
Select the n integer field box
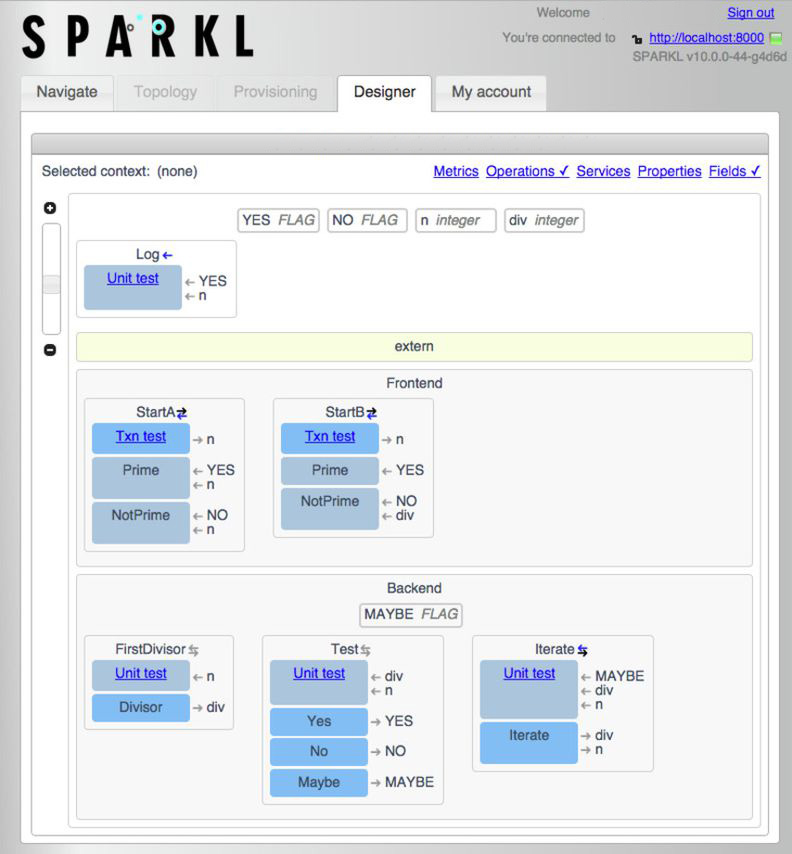coord(456,221)
